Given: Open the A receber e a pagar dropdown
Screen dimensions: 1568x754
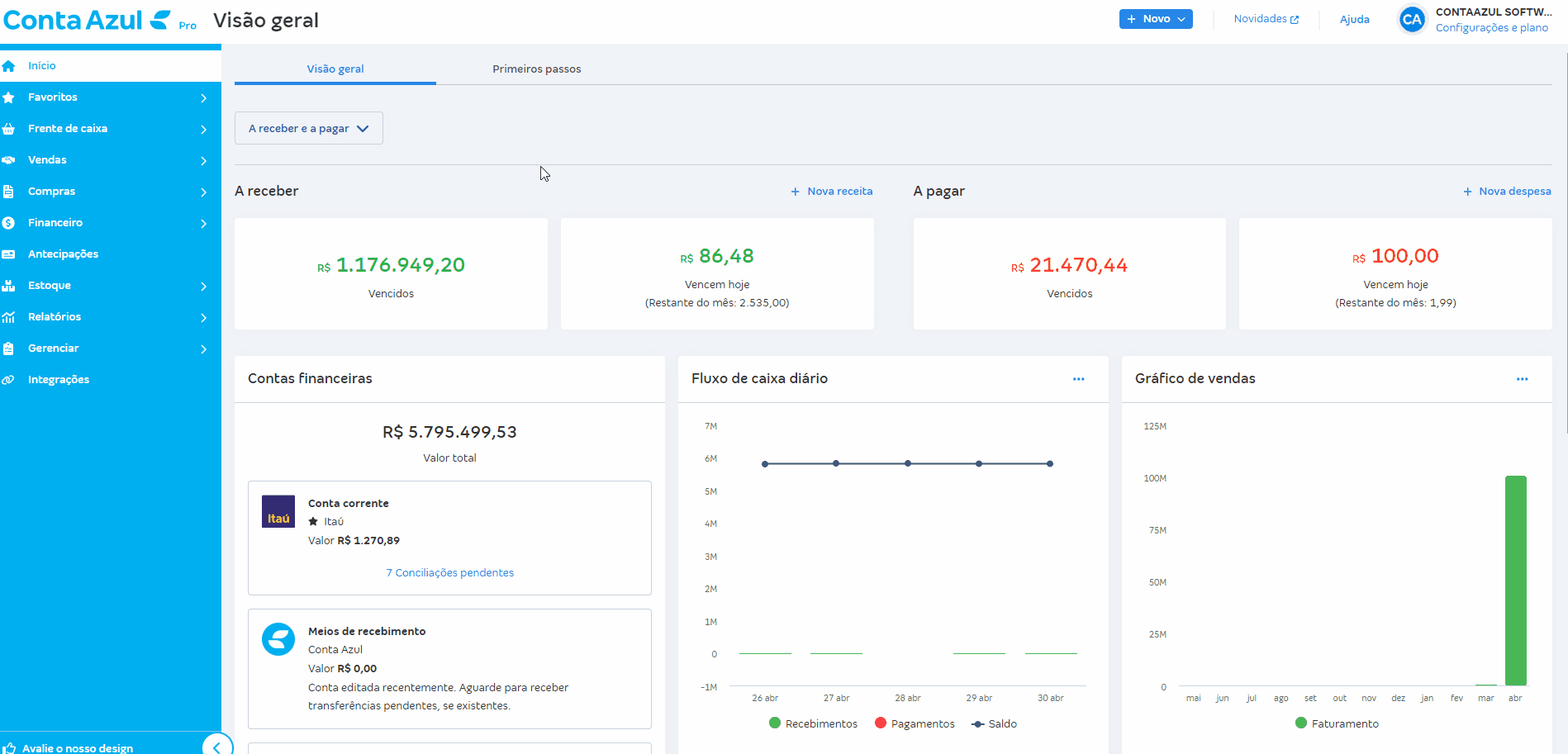Looking at the screenshot, I should click(309, 128).
